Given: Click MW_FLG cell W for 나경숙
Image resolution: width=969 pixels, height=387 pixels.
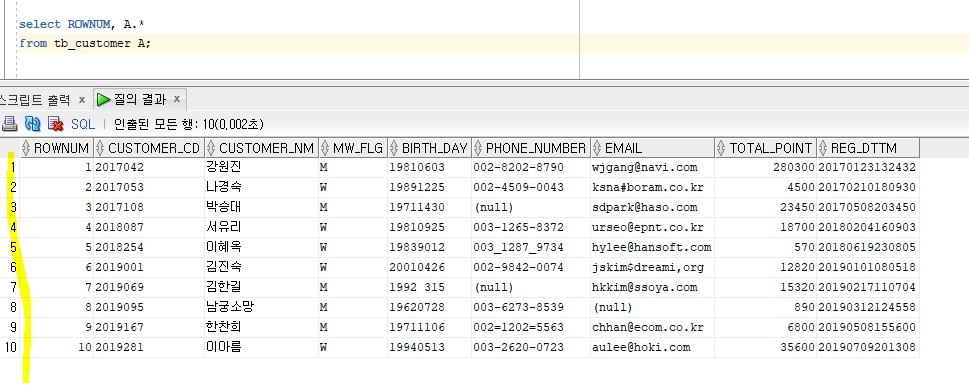Looking at the screenshot, I should tap(352, 187).
